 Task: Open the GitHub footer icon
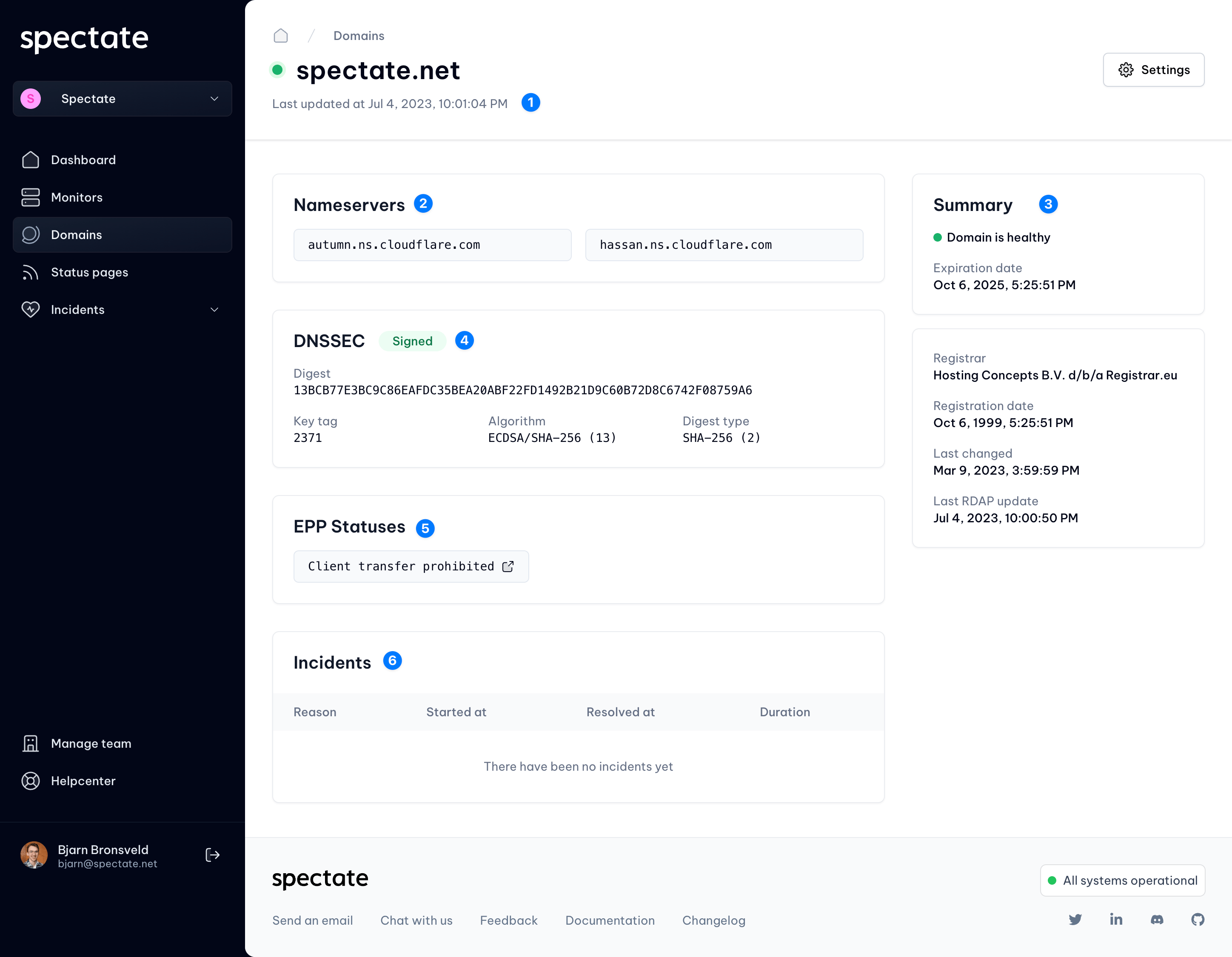1198,920
